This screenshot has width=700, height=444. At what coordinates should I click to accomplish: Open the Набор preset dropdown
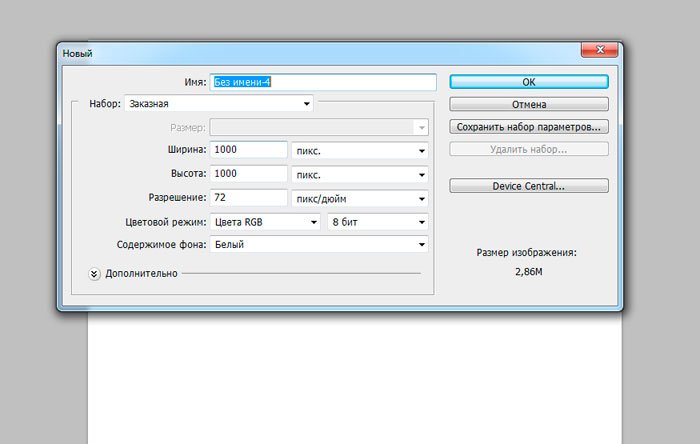pyautogui.click(x=219, y=103)
